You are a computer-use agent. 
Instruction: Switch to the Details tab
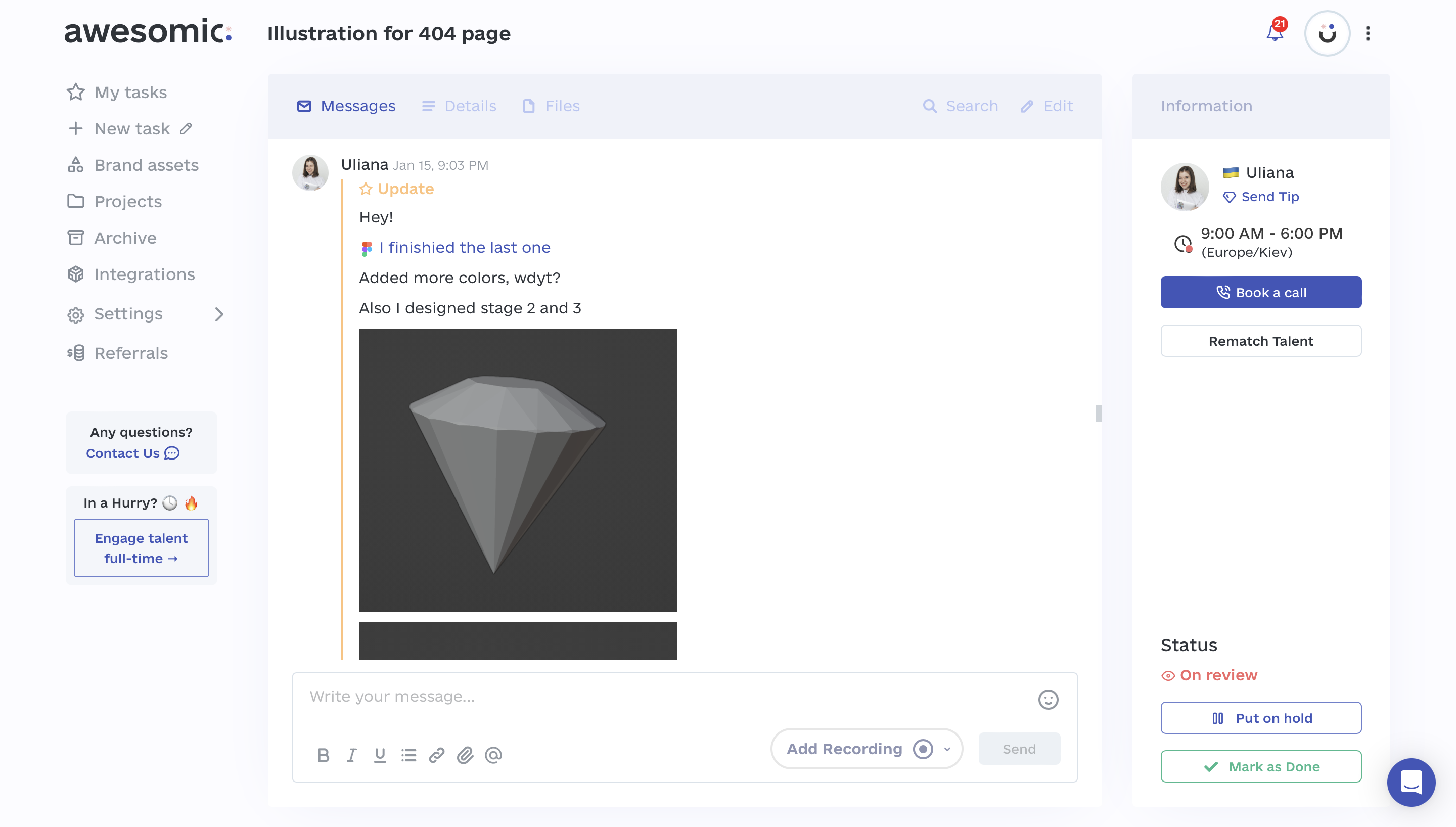coord(470,106)
